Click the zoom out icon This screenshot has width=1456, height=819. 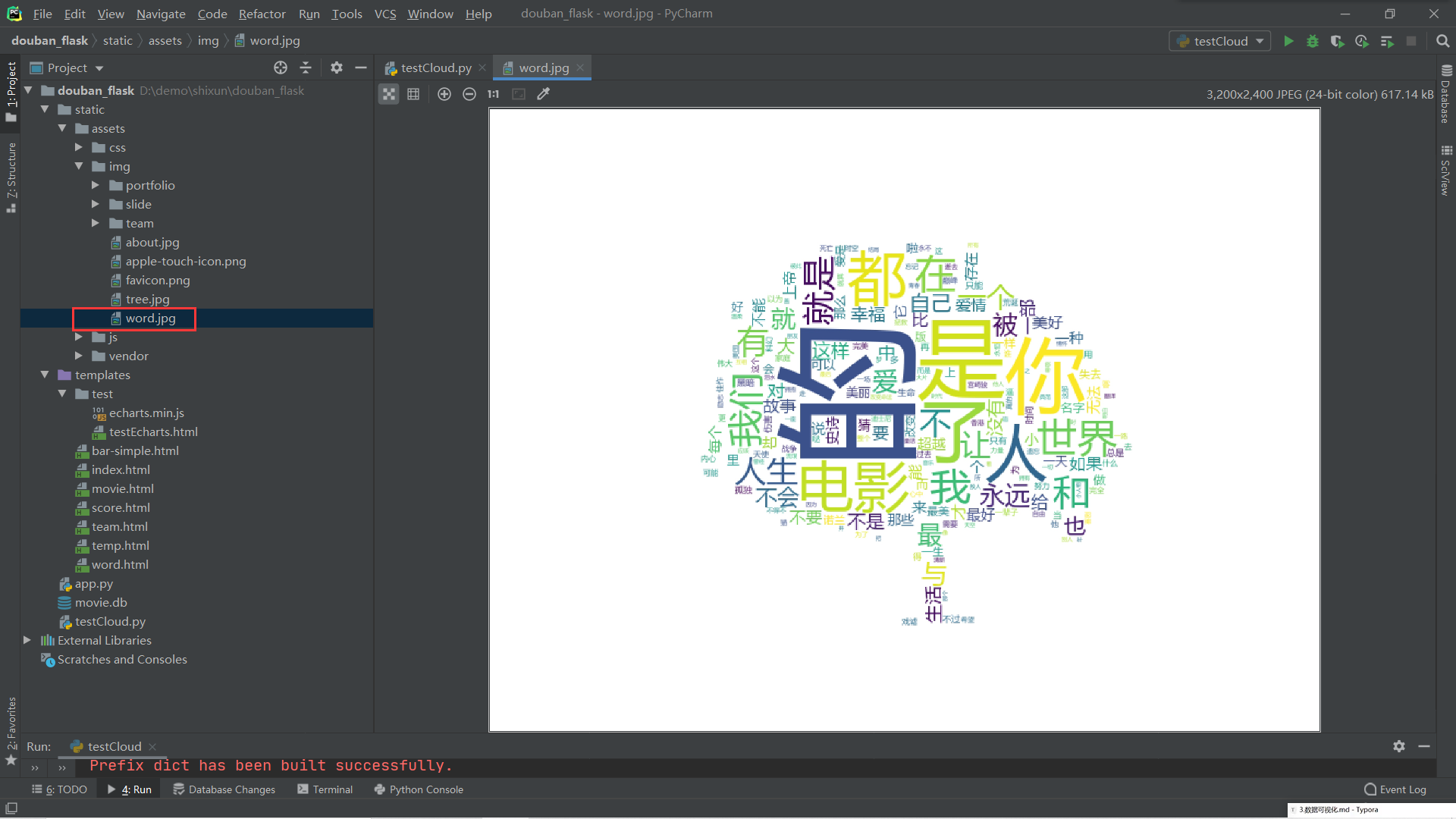[x=469, y=94]
